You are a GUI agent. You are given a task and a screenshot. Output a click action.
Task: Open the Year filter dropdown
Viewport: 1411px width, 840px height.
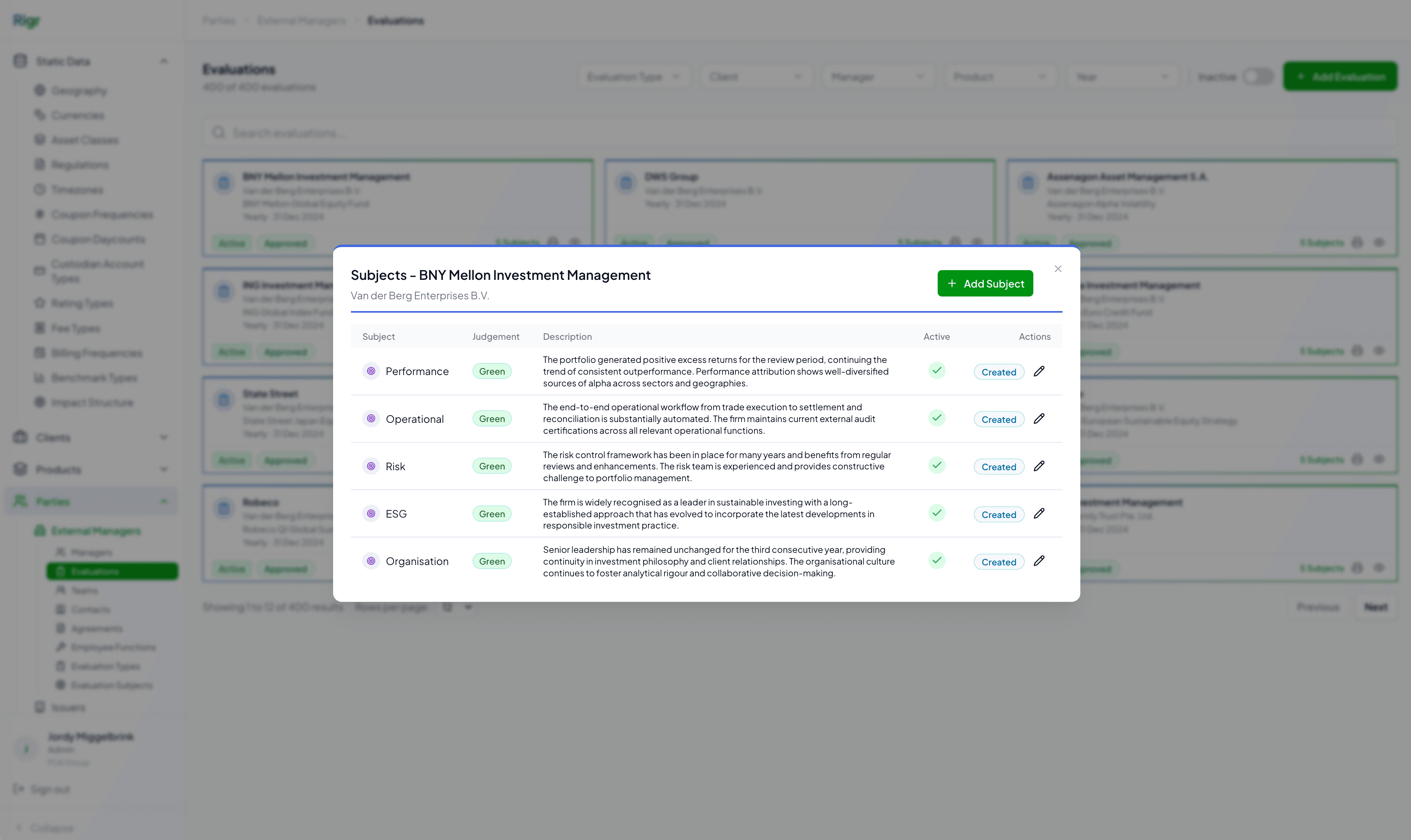coord(1123,77)
